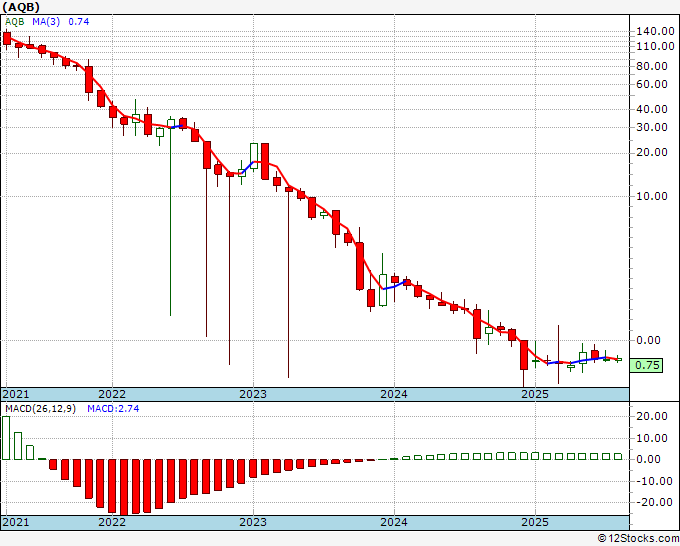Screen dimensions: 680x546
Task: Click the first red candlestick in 2021
Action: [x=7, y=38]
